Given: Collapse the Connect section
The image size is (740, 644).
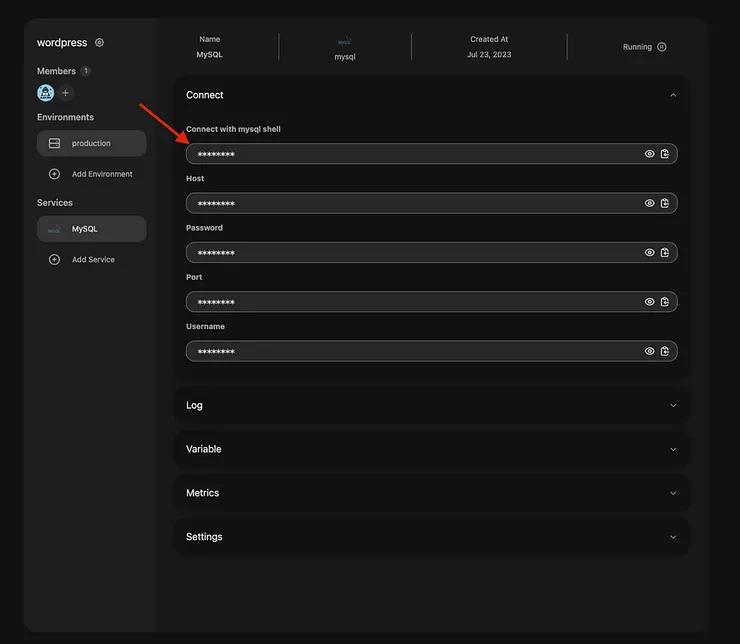Looking at the screenshot, I should 673,95.
